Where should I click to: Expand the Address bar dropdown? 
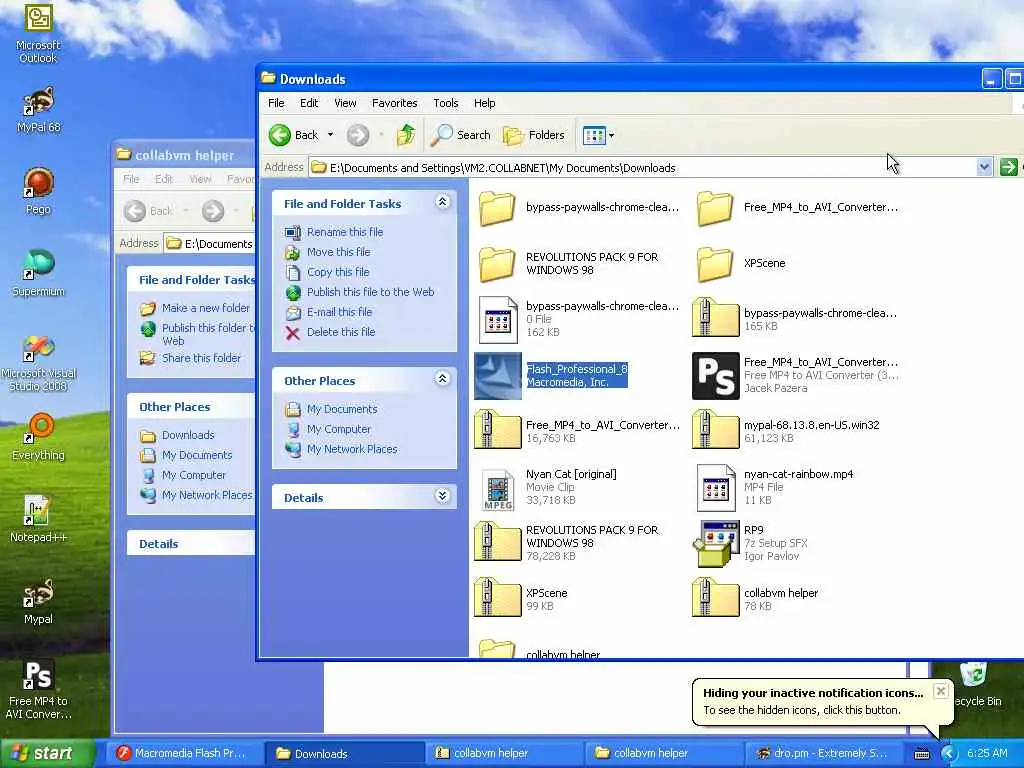[x=984, y=167]
